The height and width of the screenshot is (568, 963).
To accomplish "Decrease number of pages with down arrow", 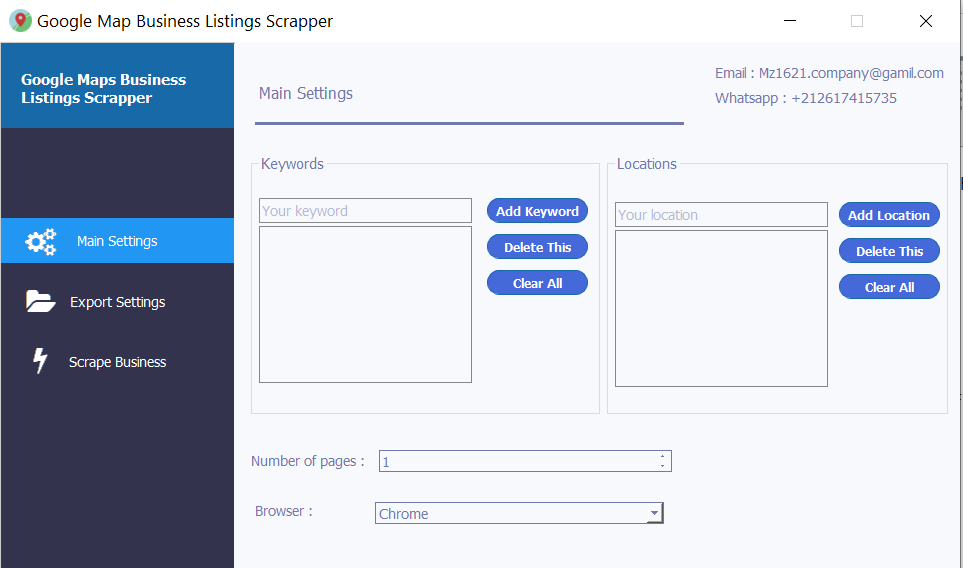I will point(663,465).
